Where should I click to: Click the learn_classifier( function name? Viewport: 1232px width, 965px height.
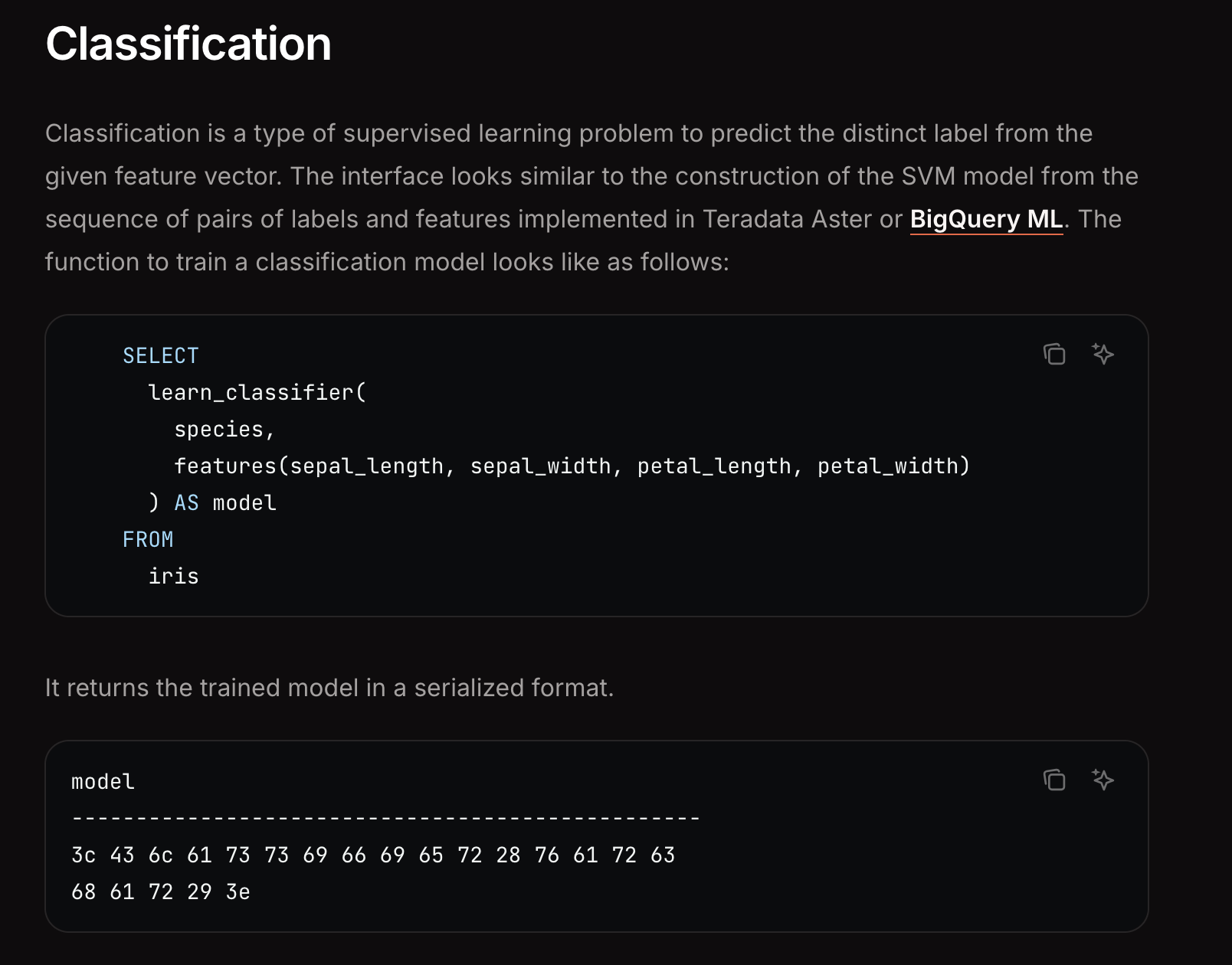[257, 393]
